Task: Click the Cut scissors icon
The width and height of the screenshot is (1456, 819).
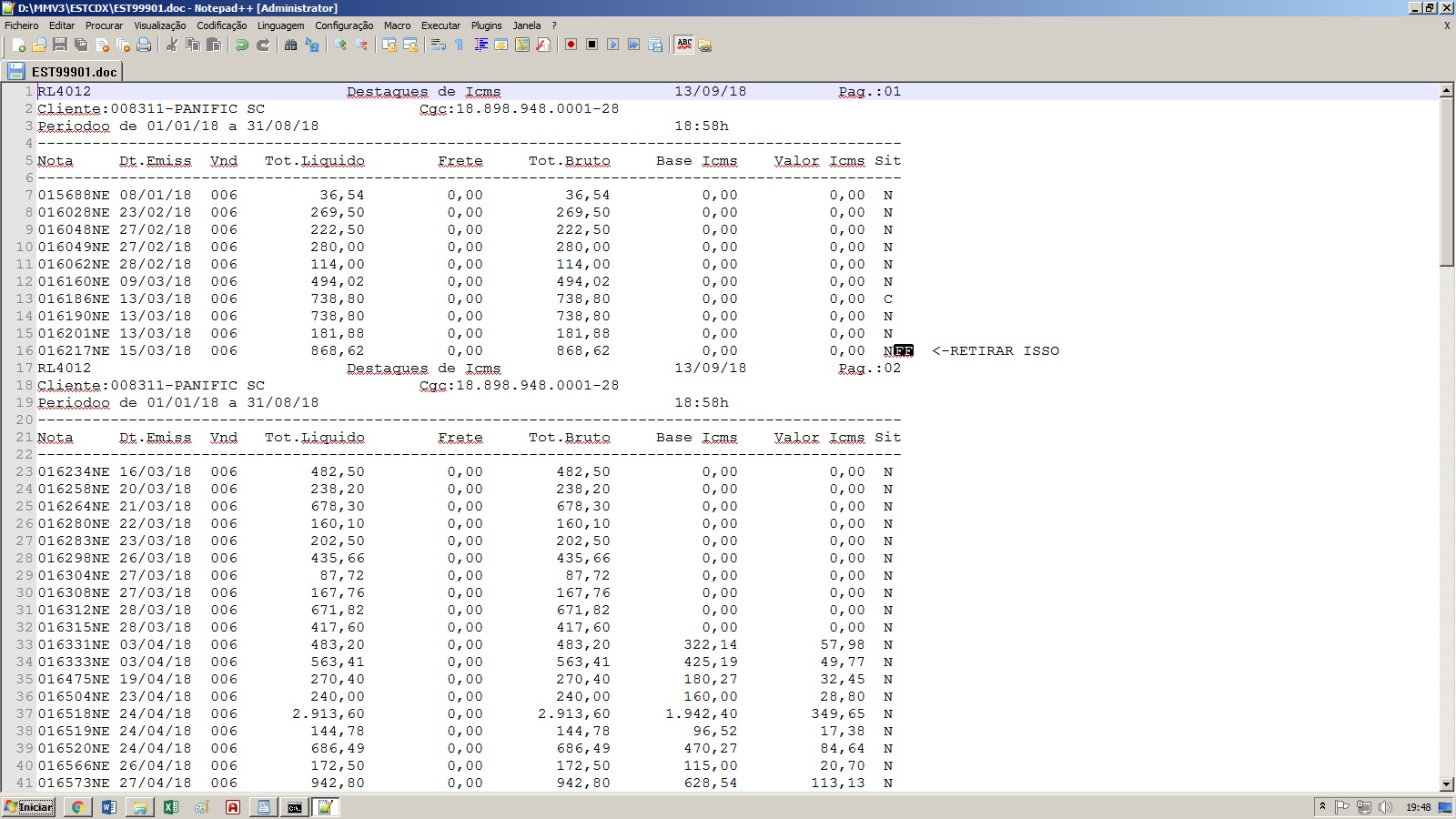Action: click(x=171, y=45)
